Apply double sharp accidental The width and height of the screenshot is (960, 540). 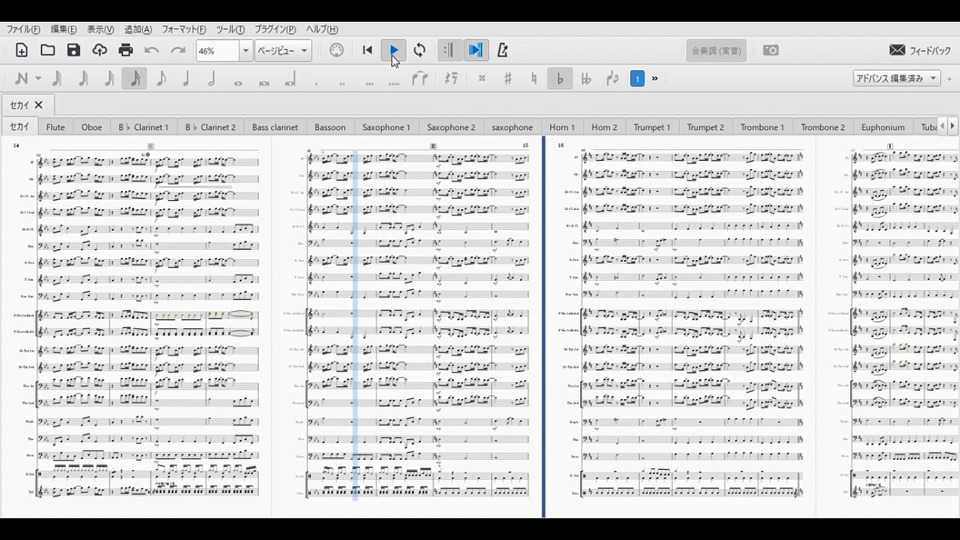(482, 78)
